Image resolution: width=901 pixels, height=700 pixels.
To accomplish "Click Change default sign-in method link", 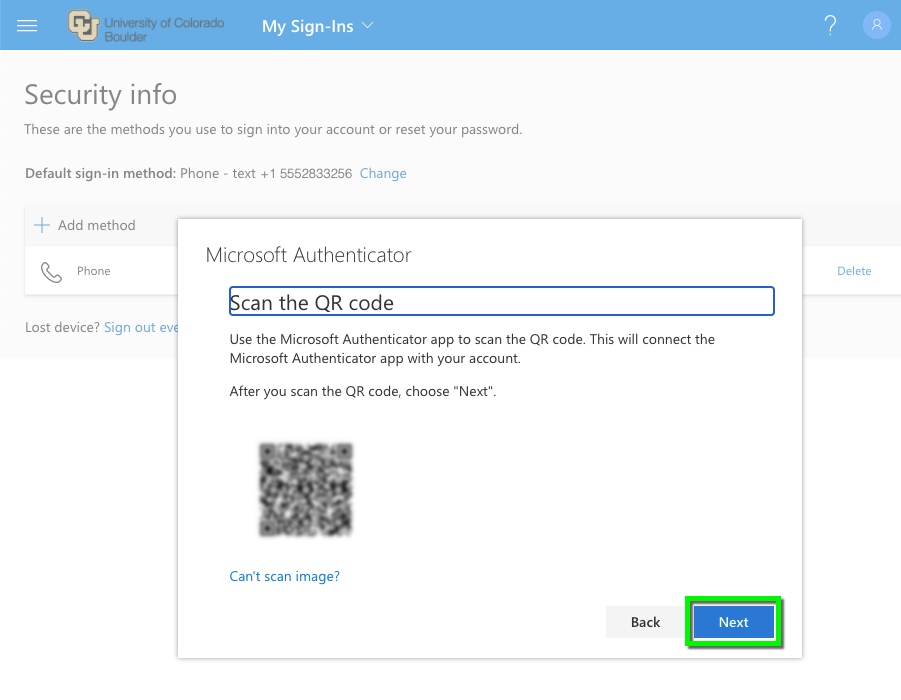I will pos(383,174).
